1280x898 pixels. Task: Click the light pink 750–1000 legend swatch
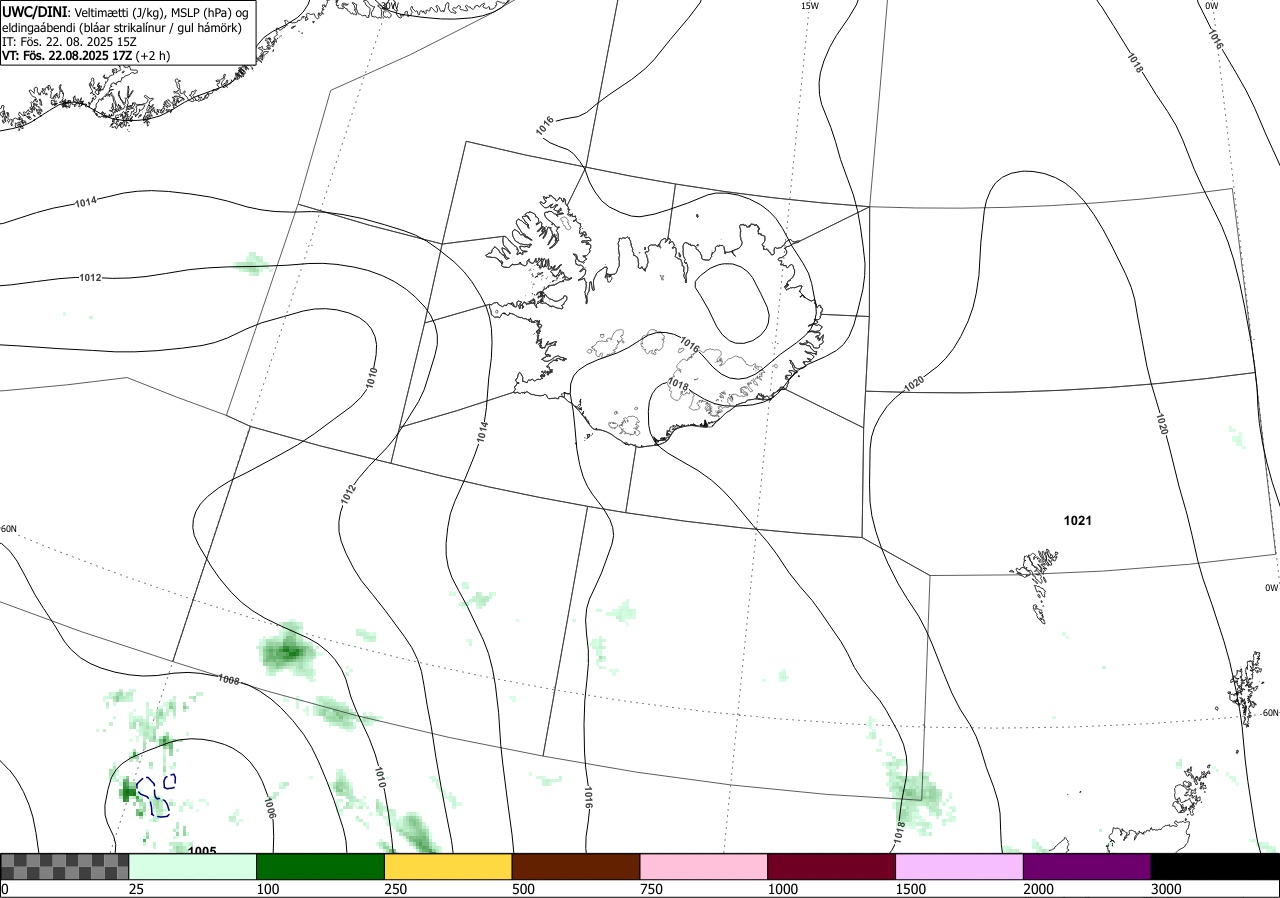(x=704, y=866)
